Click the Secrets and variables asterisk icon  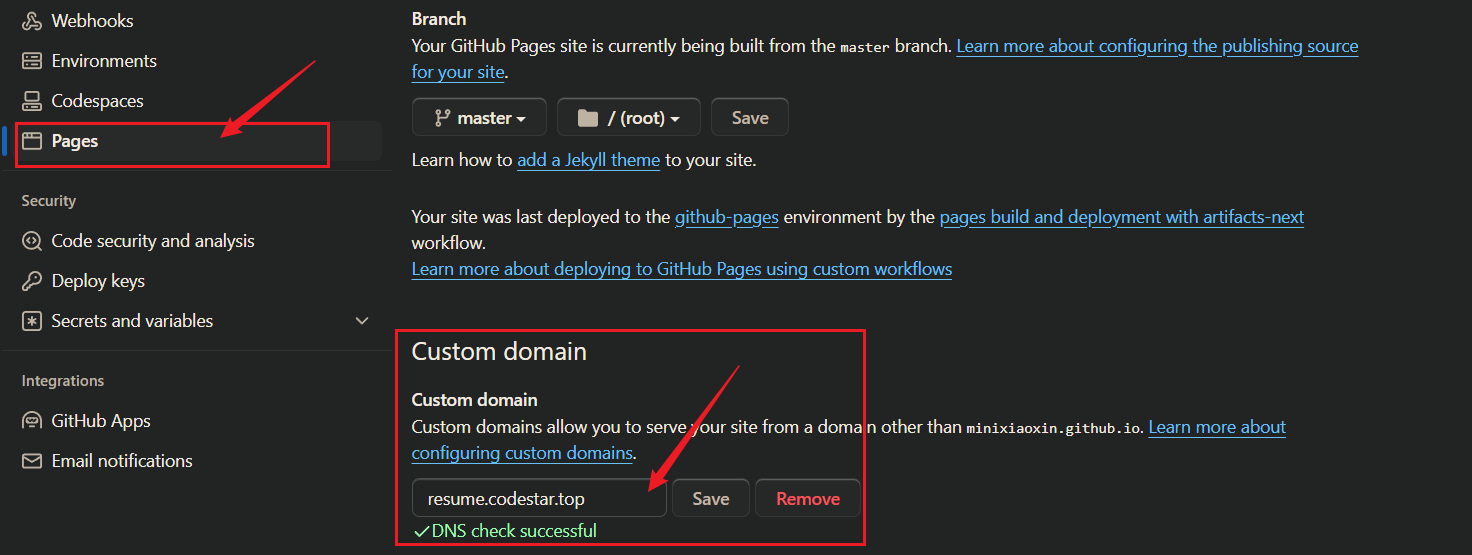[x=32, y=321]
